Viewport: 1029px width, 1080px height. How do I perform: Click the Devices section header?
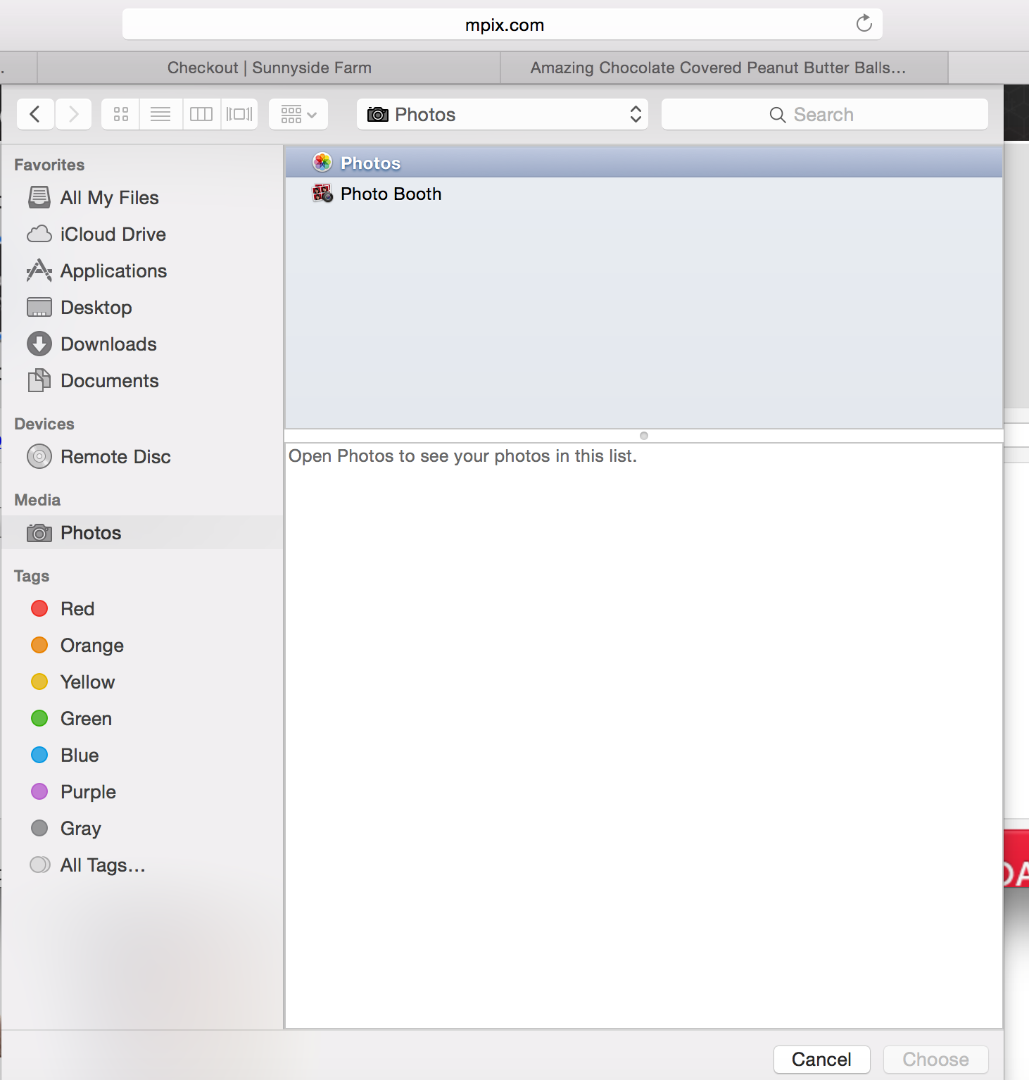44,424
